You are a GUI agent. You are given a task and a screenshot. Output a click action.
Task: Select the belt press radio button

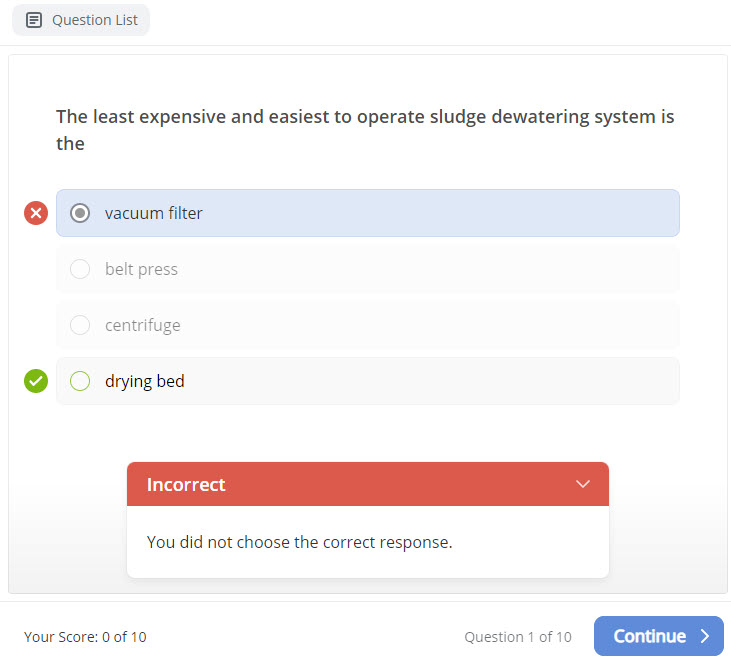coord(80,269)
